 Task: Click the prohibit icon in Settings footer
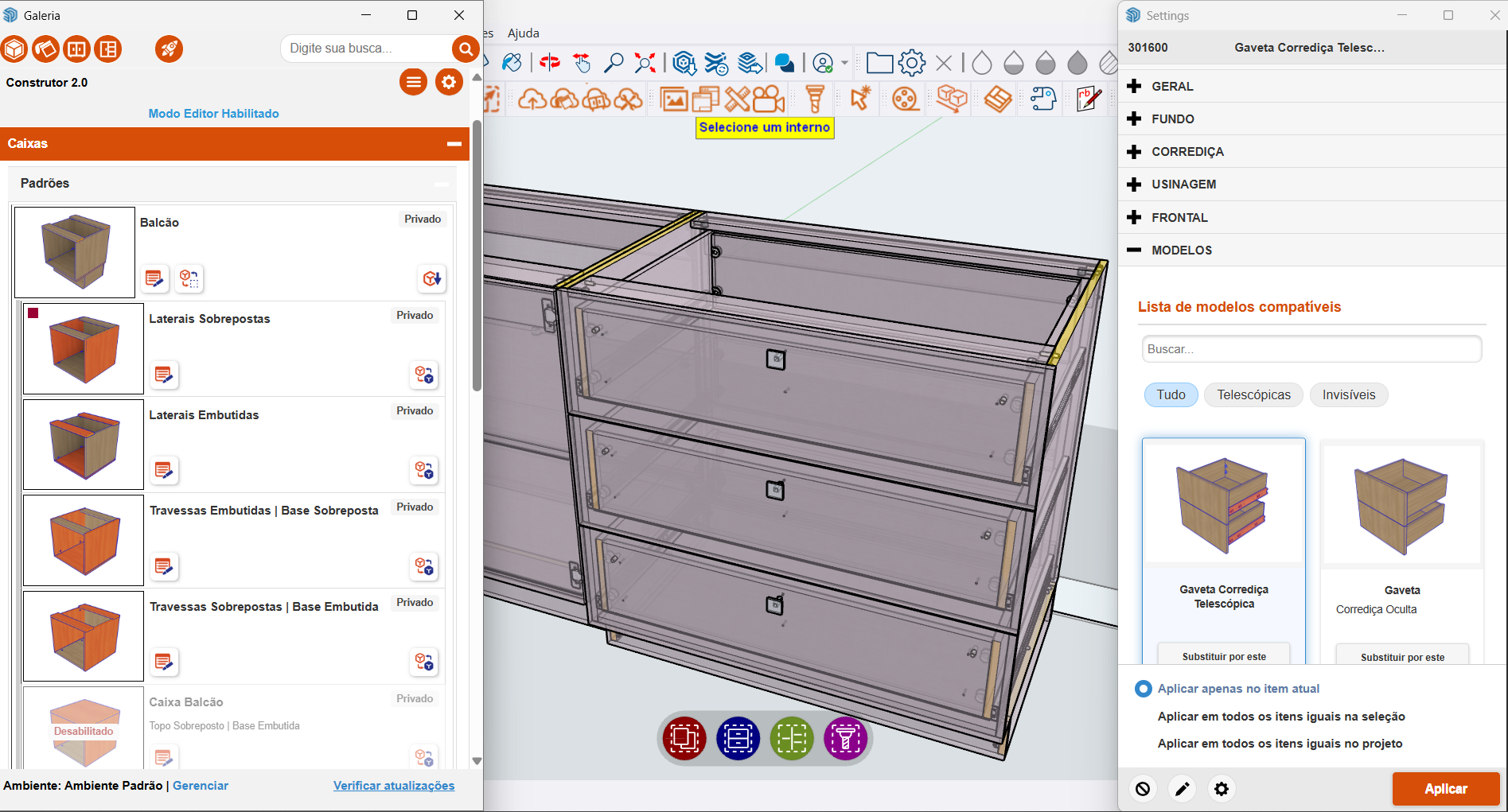[1143, 789]
